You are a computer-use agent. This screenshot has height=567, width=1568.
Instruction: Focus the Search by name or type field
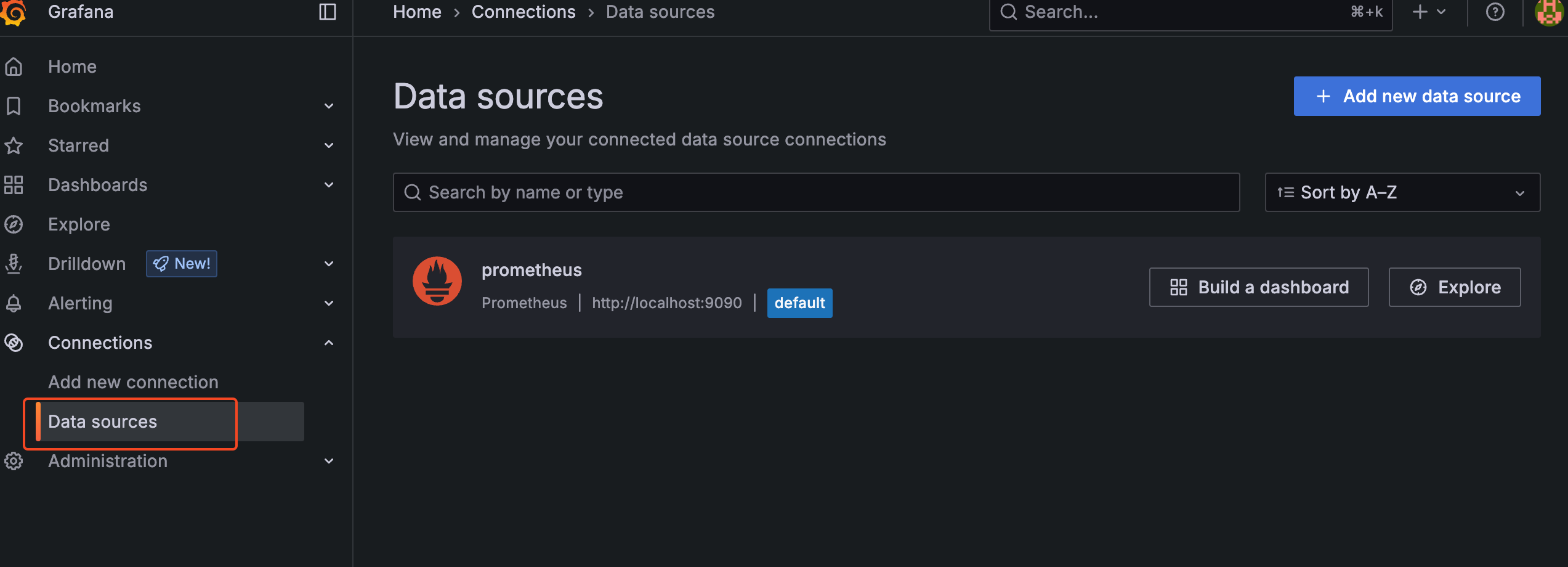(816, 192)
